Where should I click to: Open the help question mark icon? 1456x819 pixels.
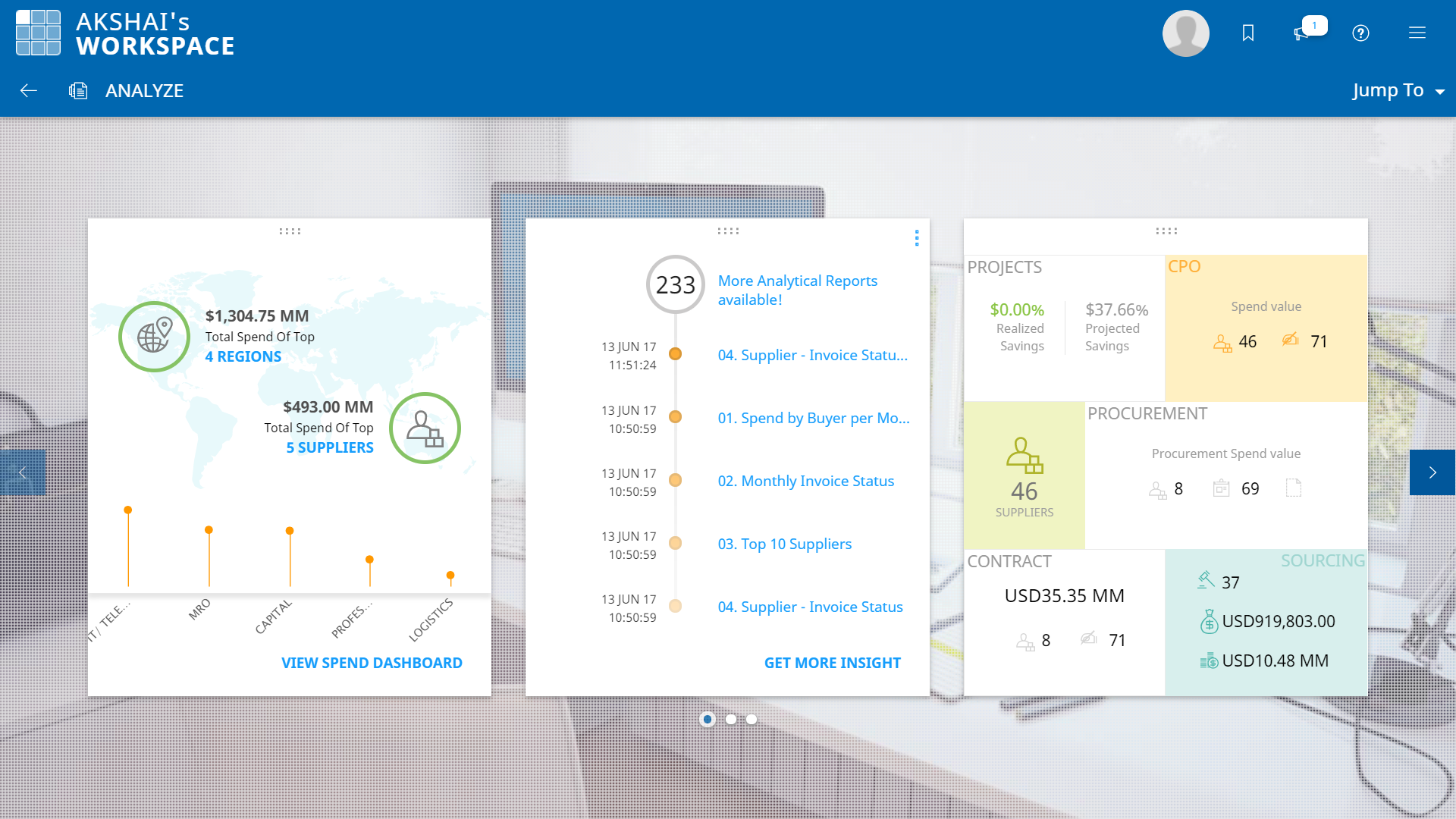coord(1360,33)
